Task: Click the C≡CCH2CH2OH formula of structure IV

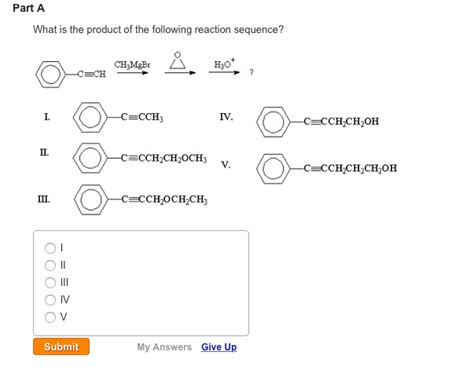Action: coord(341,122)
